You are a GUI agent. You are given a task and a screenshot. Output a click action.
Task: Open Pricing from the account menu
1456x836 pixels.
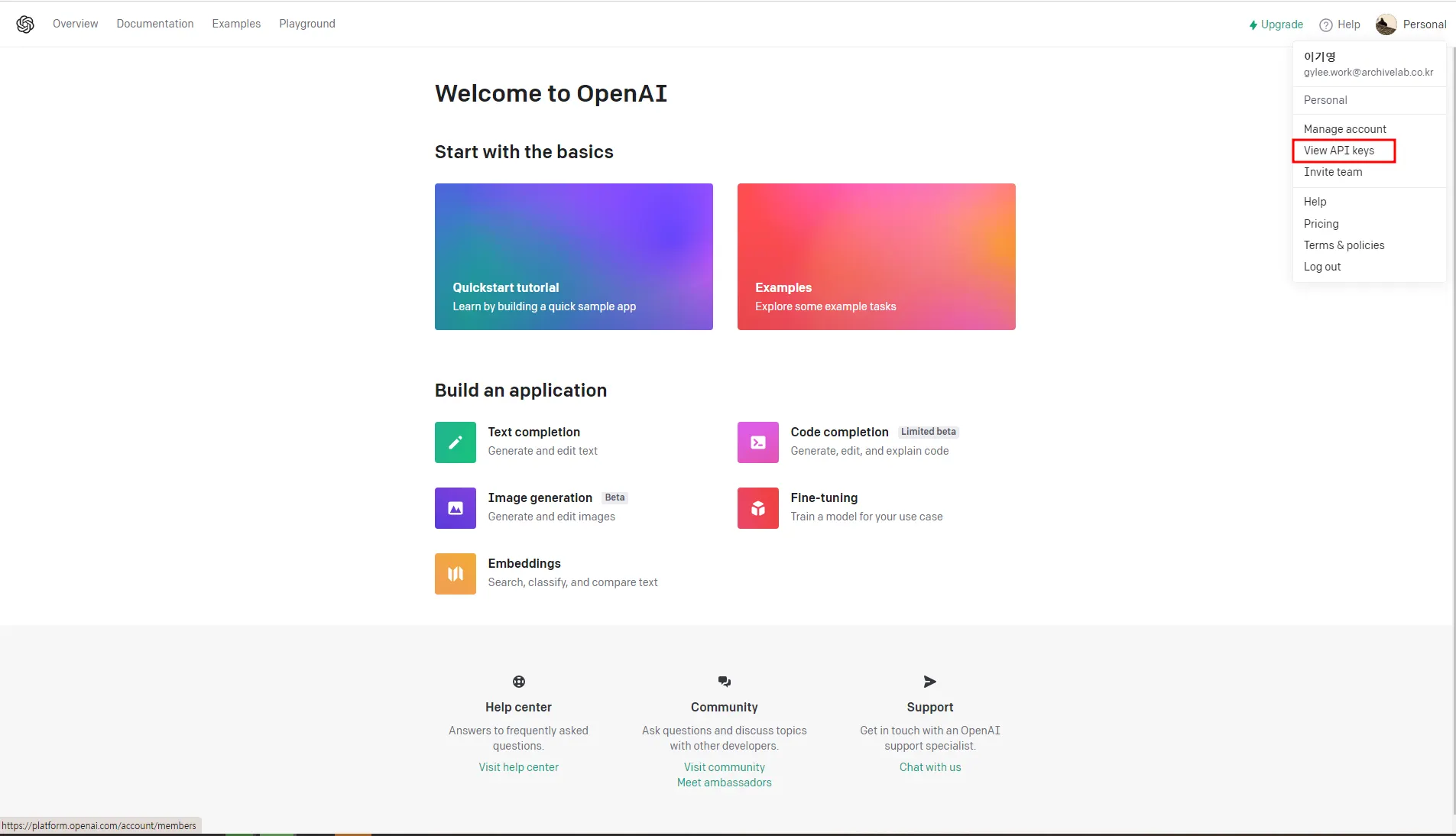coord(1321,224)
